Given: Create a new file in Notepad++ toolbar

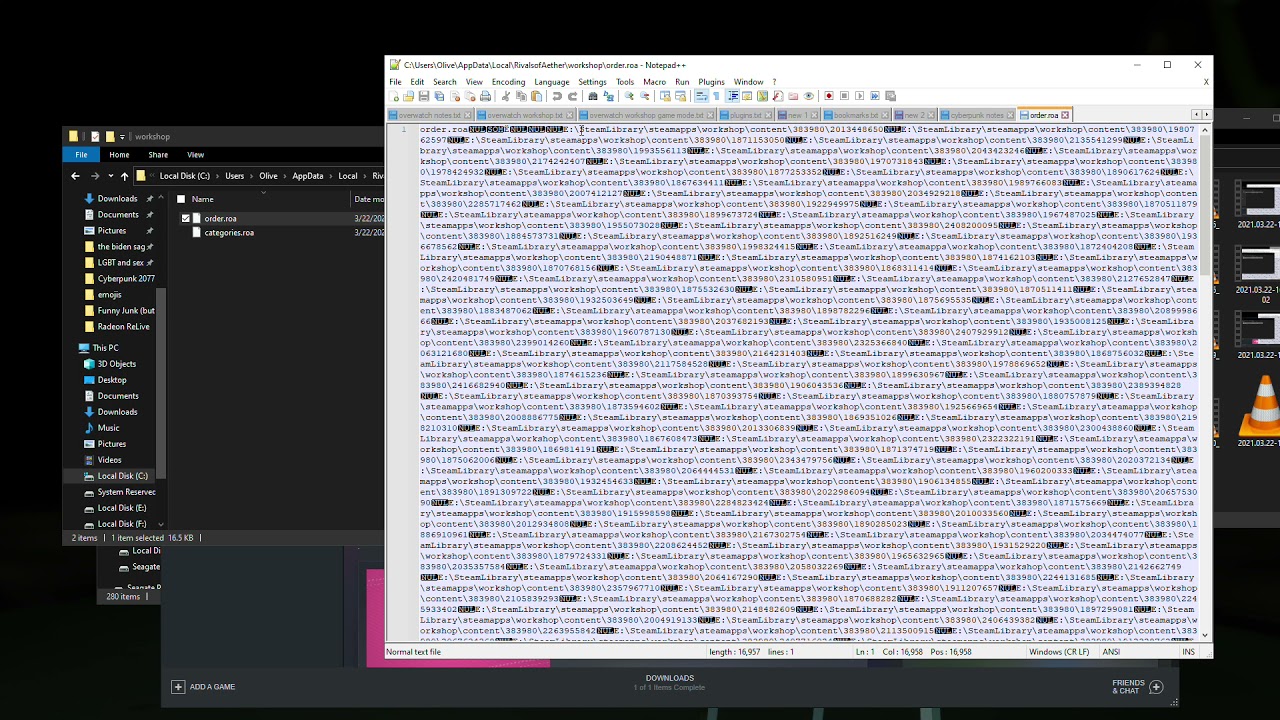Looking at the screenshot, I should point(394,96).
